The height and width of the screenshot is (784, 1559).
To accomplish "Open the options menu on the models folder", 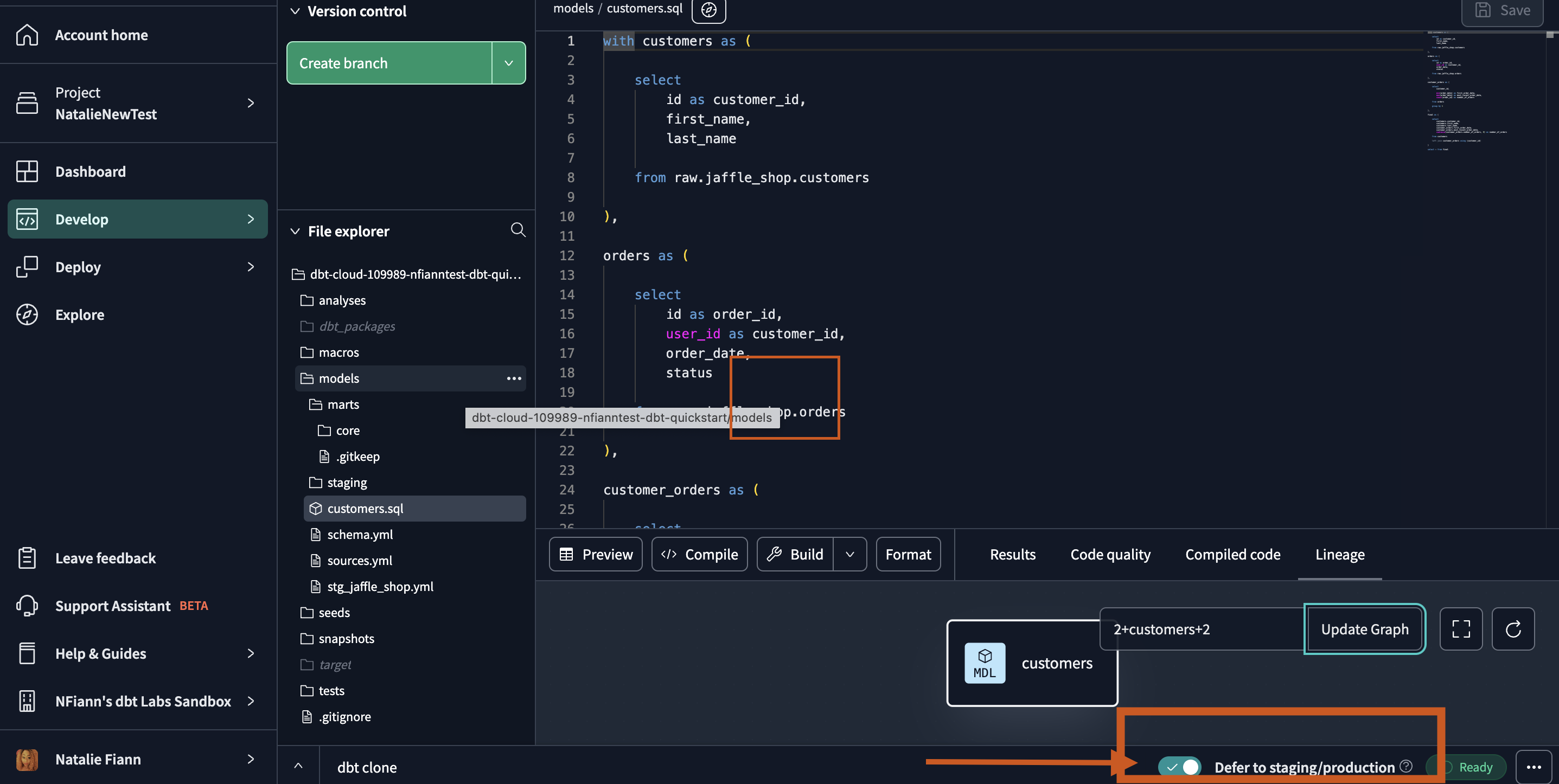I will coord(514,378).
